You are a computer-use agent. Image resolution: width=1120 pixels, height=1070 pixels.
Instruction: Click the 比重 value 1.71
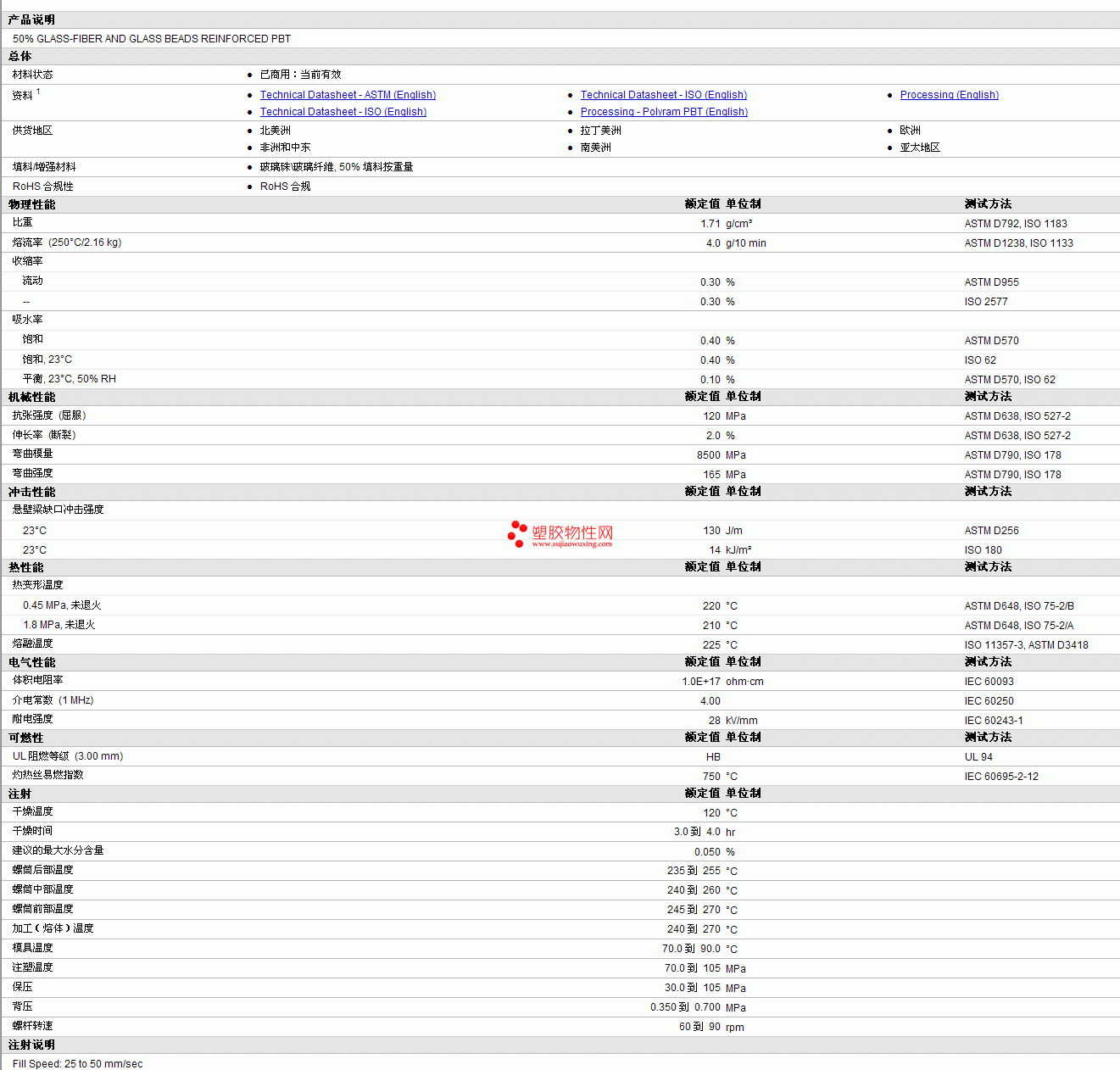pos(710,224)
